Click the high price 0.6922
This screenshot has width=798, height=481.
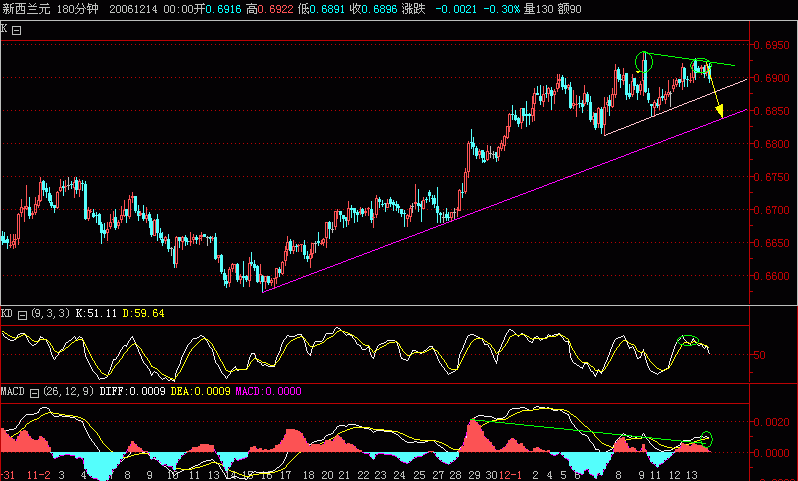click(x=275, y=9)
